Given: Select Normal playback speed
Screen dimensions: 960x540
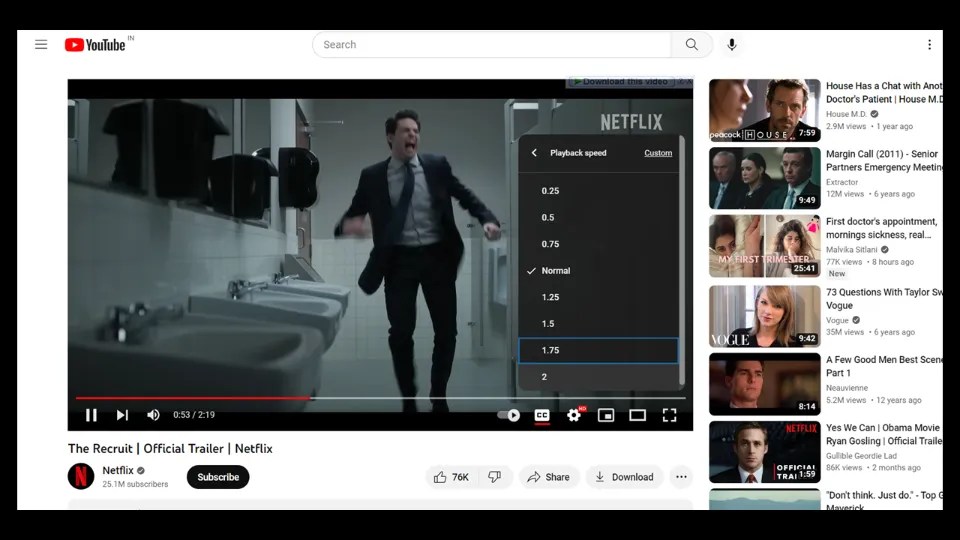Looking at the screenshot, I should tap(598, 271).
